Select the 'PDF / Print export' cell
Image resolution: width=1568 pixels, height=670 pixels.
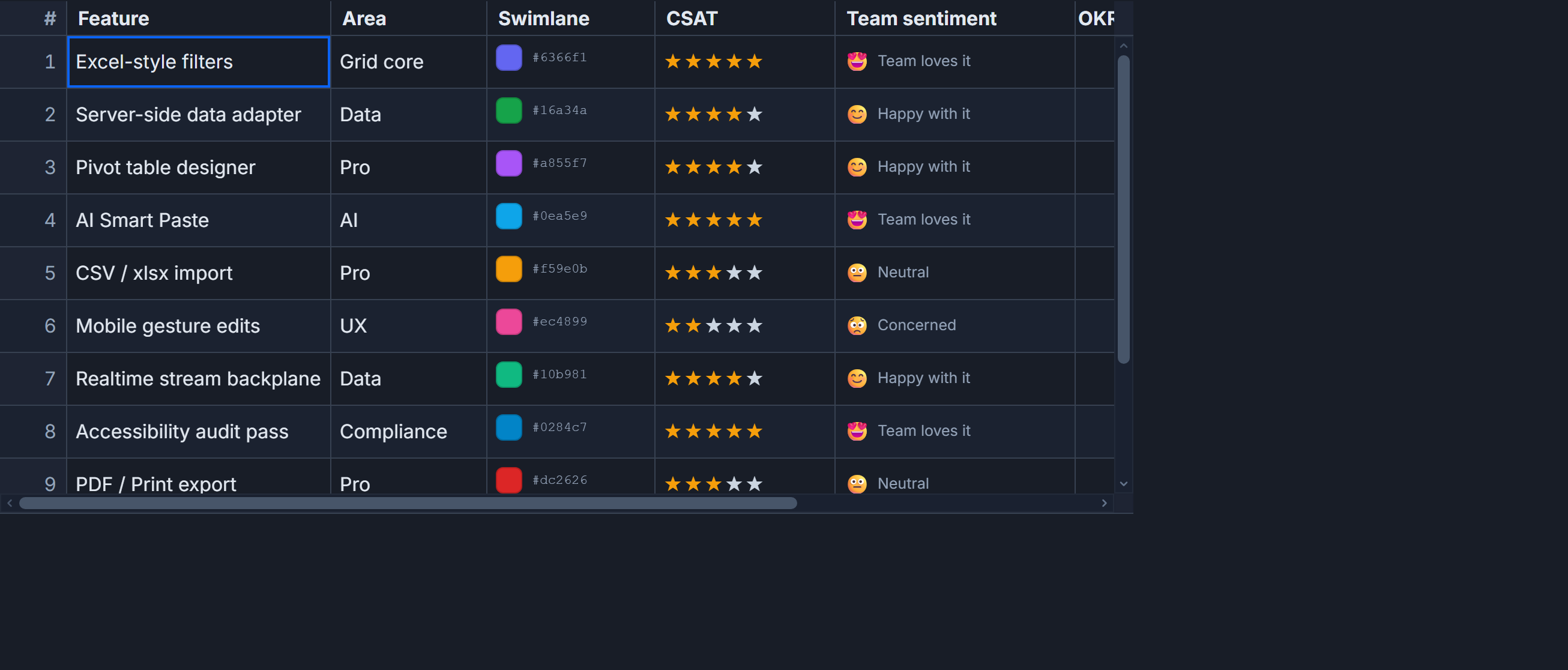tap(199, 477)
